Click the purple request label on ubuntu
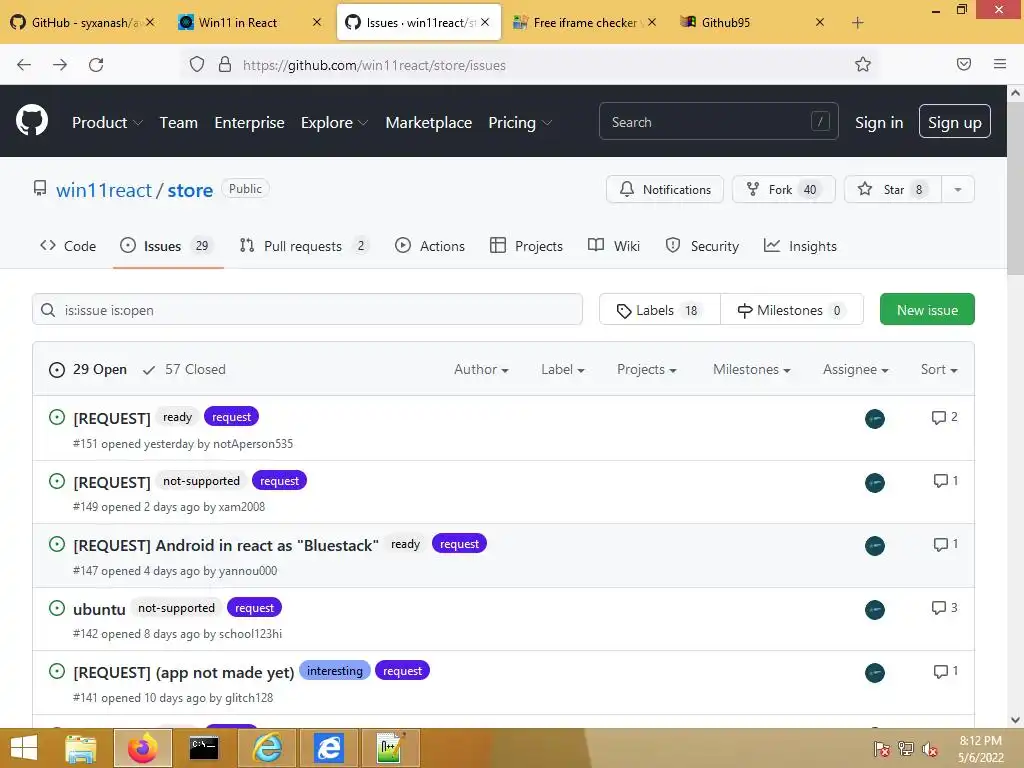This screenshot has width=1024, height=768. click(x=254, y=608)
